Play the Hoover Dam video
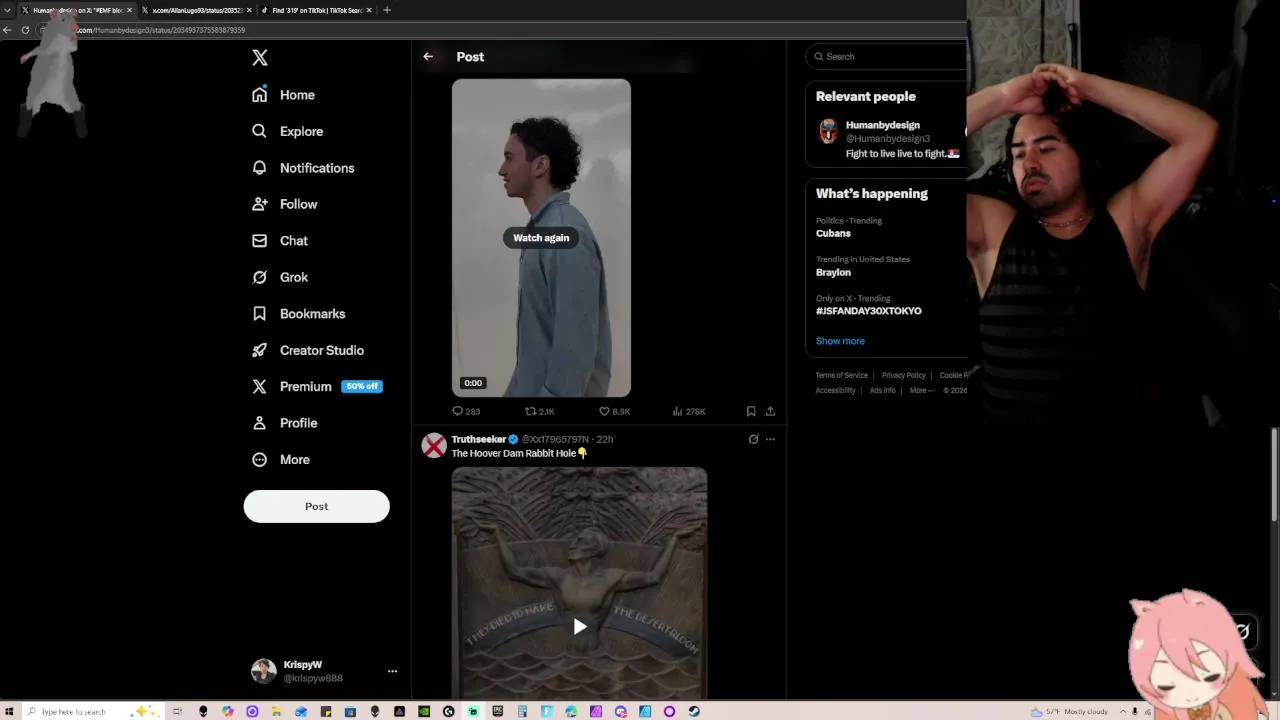1280x720 pixels. pos(579,627)
